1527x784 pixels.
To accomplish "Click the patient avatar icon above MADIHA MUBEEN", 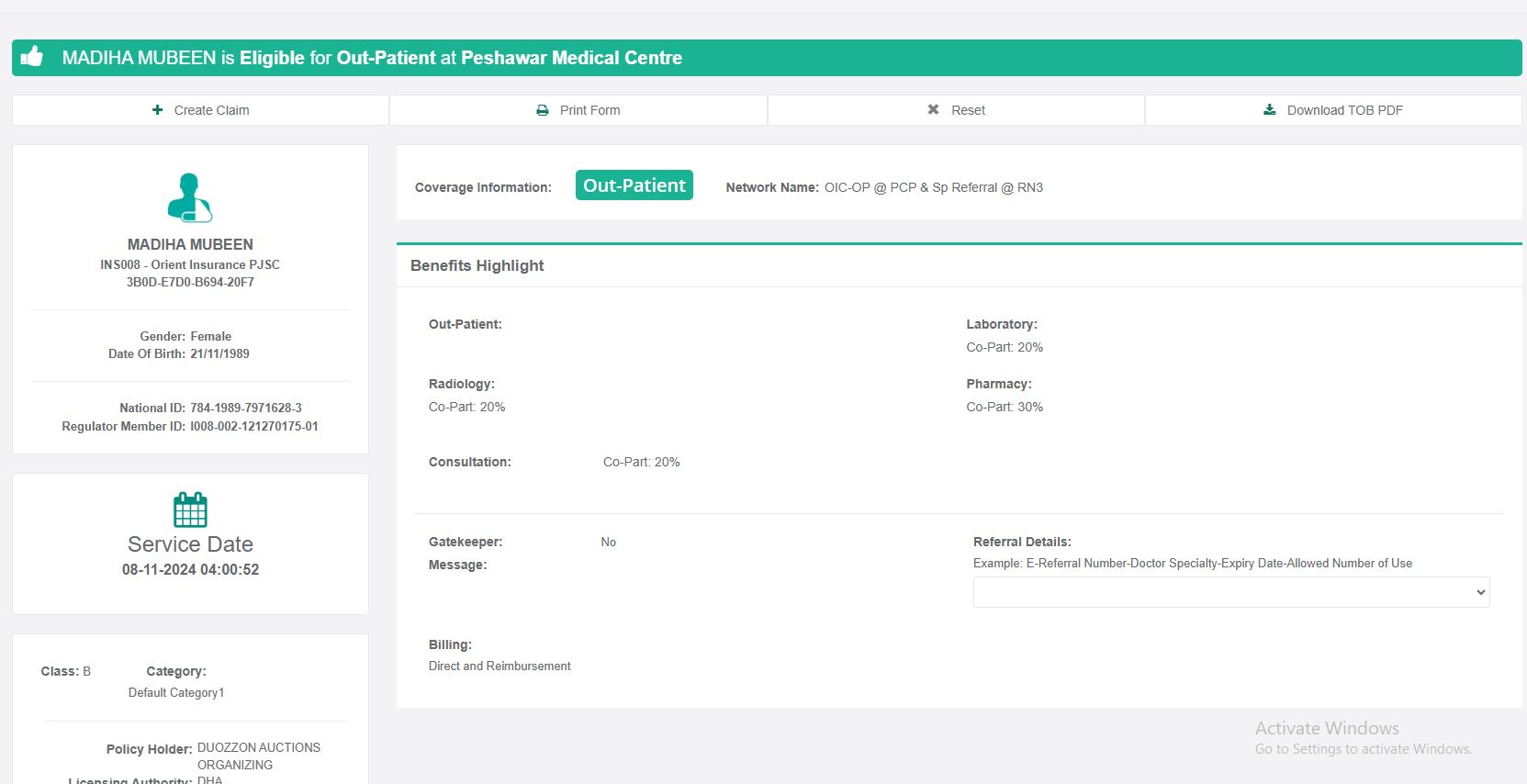I will click(x=190, y=197).
